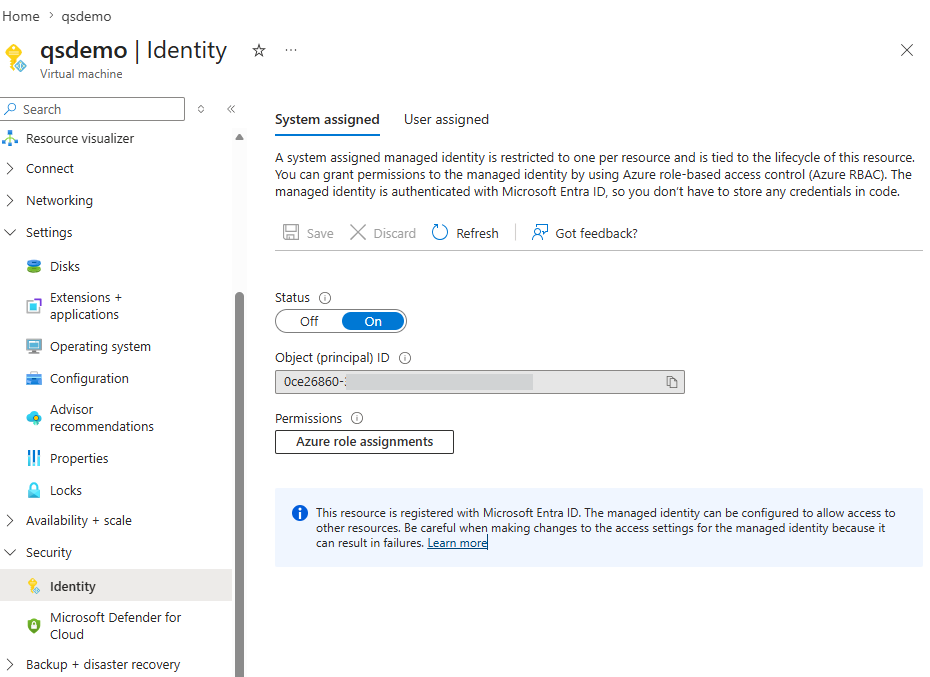
Task: Click the expand/collapse all diamond icon
Action: 201,109
